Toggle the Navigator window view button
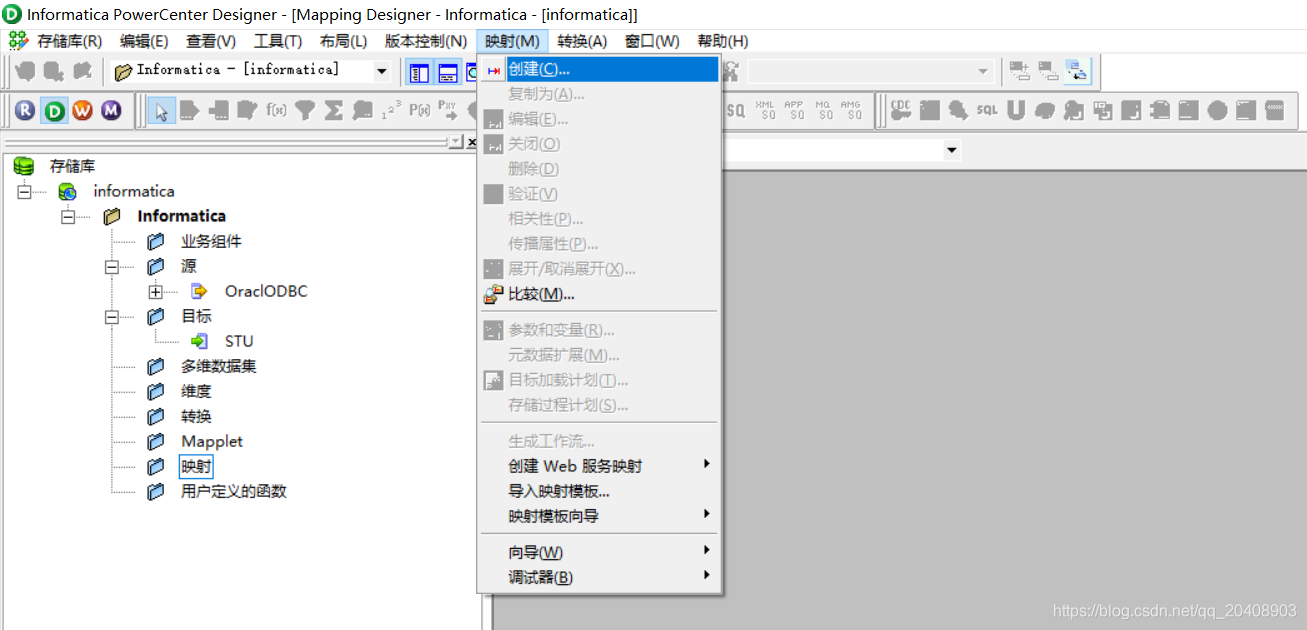 pos(419,71)
